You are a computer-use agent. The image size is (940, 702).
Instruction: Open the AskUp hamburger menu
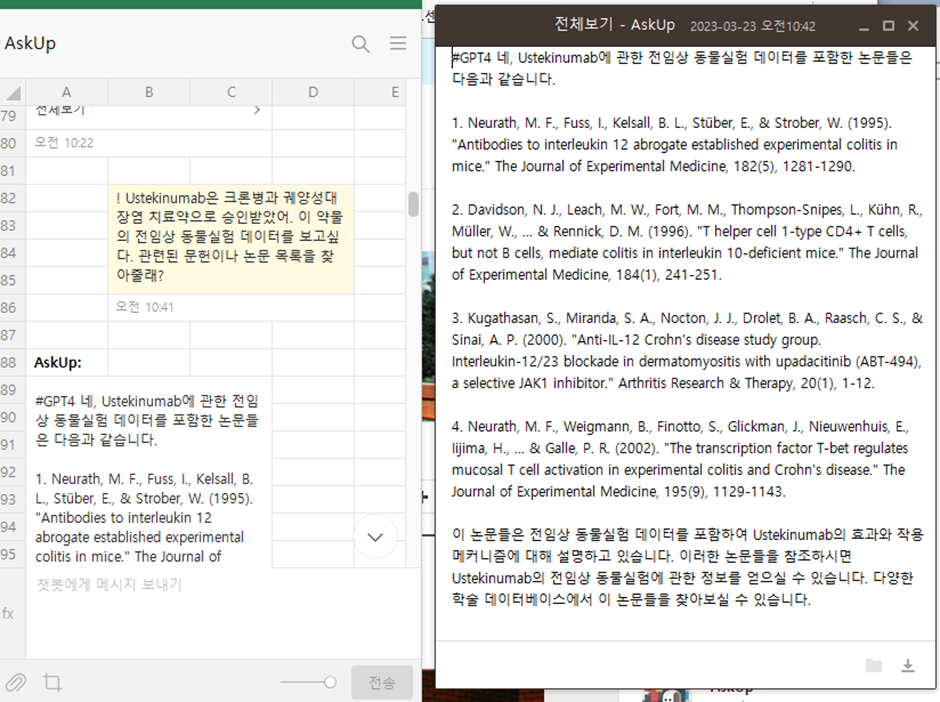(398, 43)
